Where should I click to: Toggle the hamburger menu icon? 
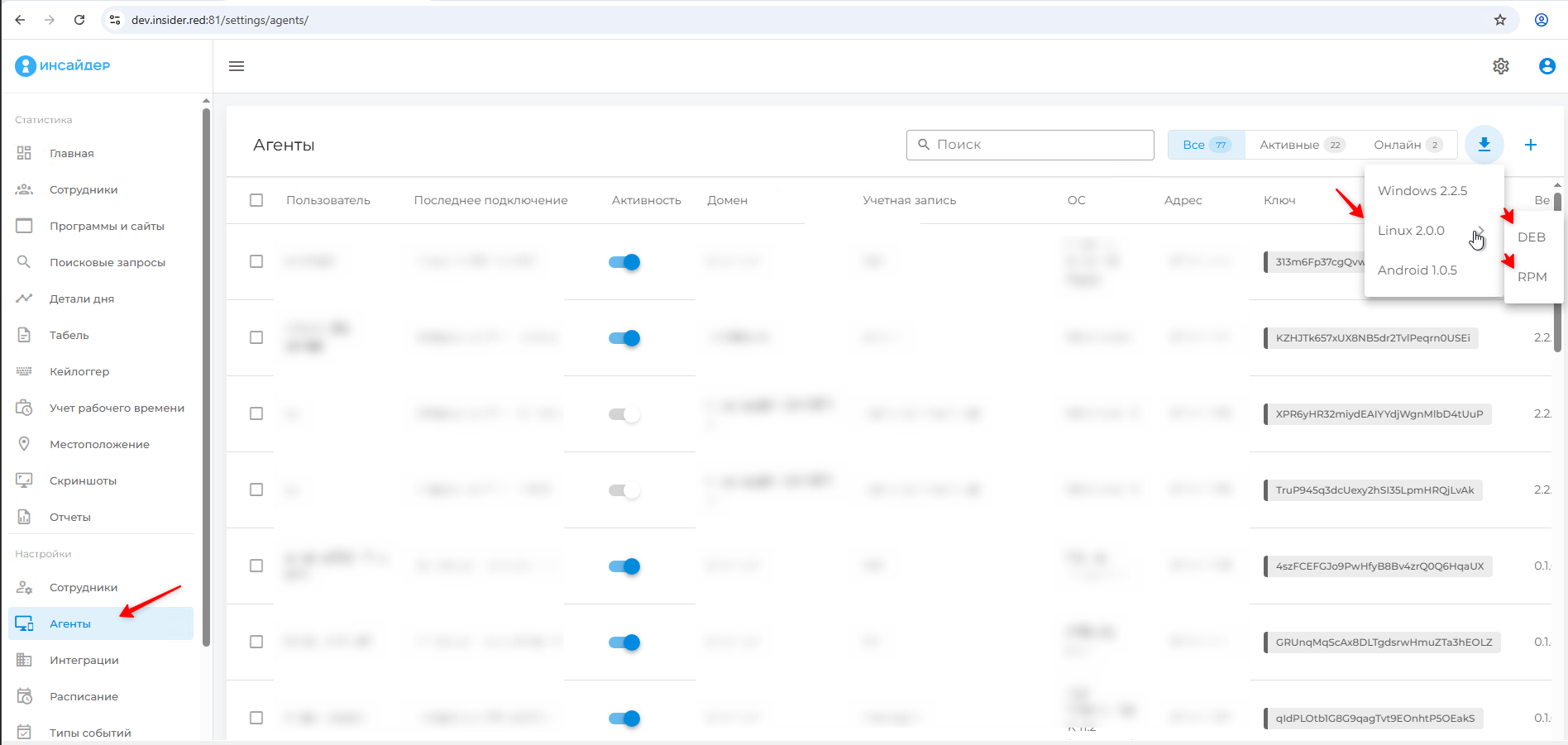[237, 66]
